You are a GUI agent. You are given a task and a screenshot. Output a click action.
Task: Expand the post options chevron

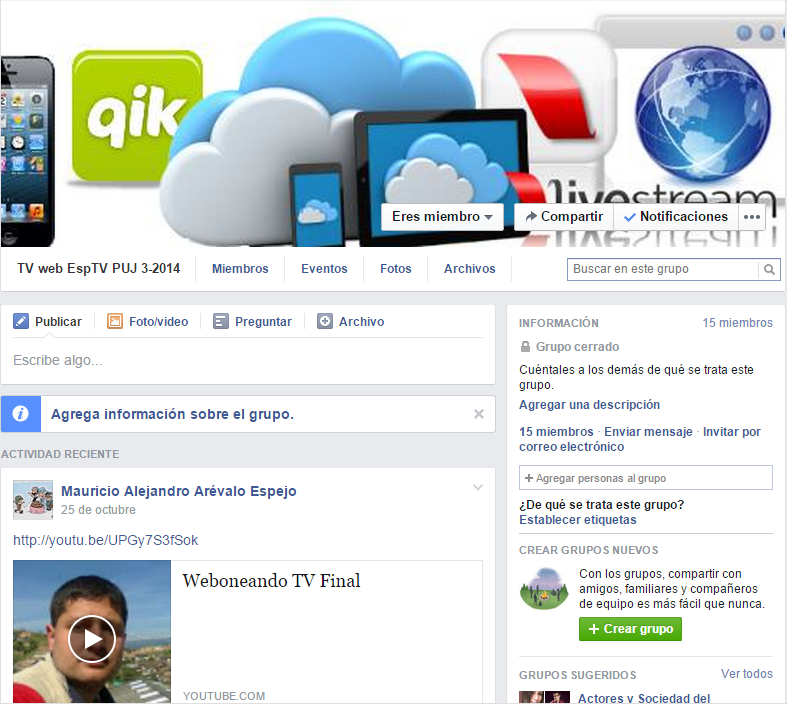tap(478, 487)
